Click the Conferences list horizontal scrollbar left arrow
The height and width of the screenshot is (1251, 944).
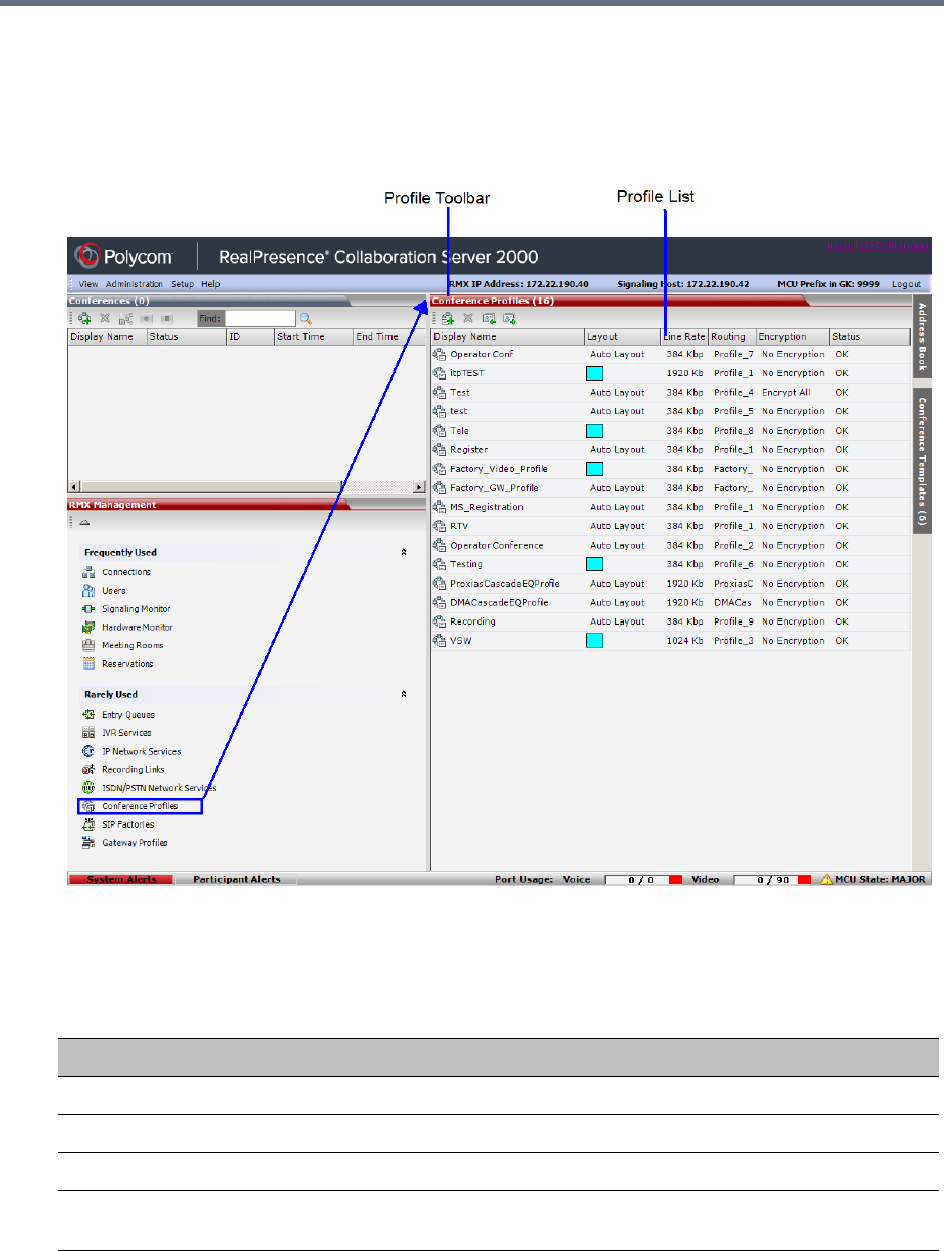click(x=73, y=486)
